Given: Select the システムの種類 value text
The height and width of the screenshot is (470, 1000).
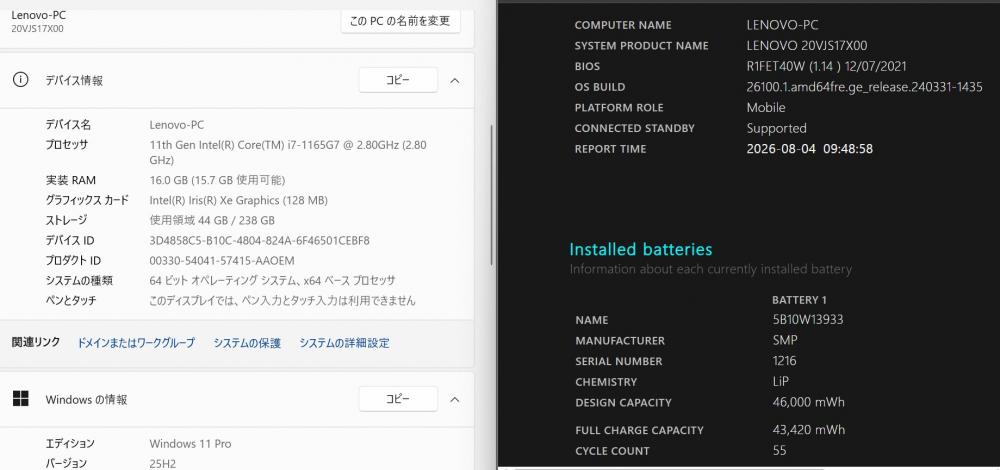Looking at the screenshot, I should tap(272, 281).
